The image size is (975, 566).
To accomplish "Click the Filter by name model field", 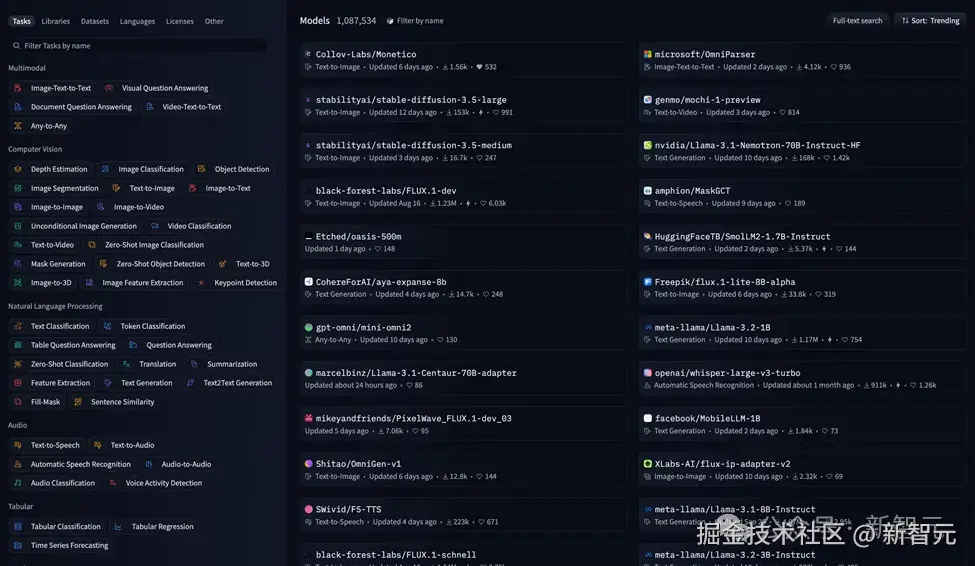I will (471, 21).
